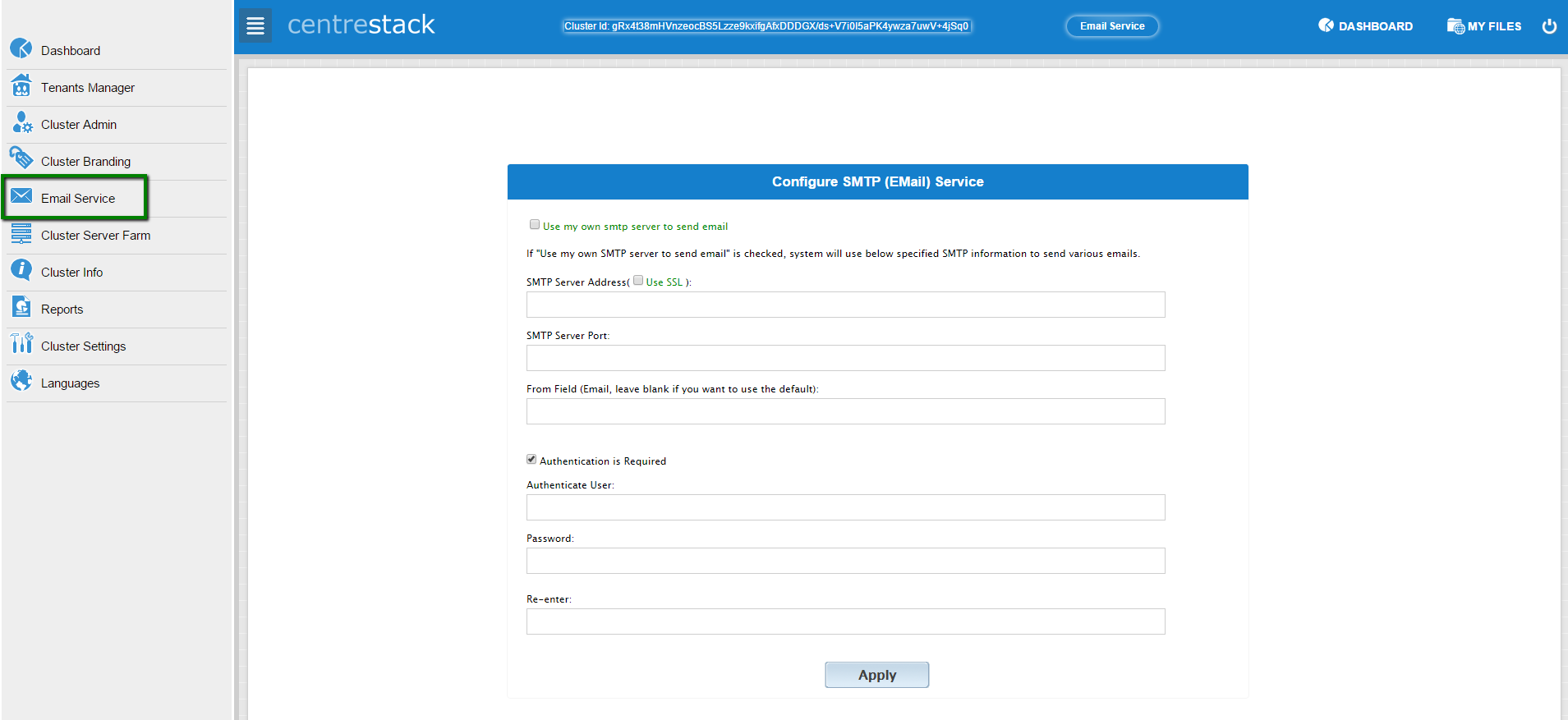Click the 'Authentication is Required' label text
Image resolution: width=1568 pixels, height=720 pixels.
[603, 461]
